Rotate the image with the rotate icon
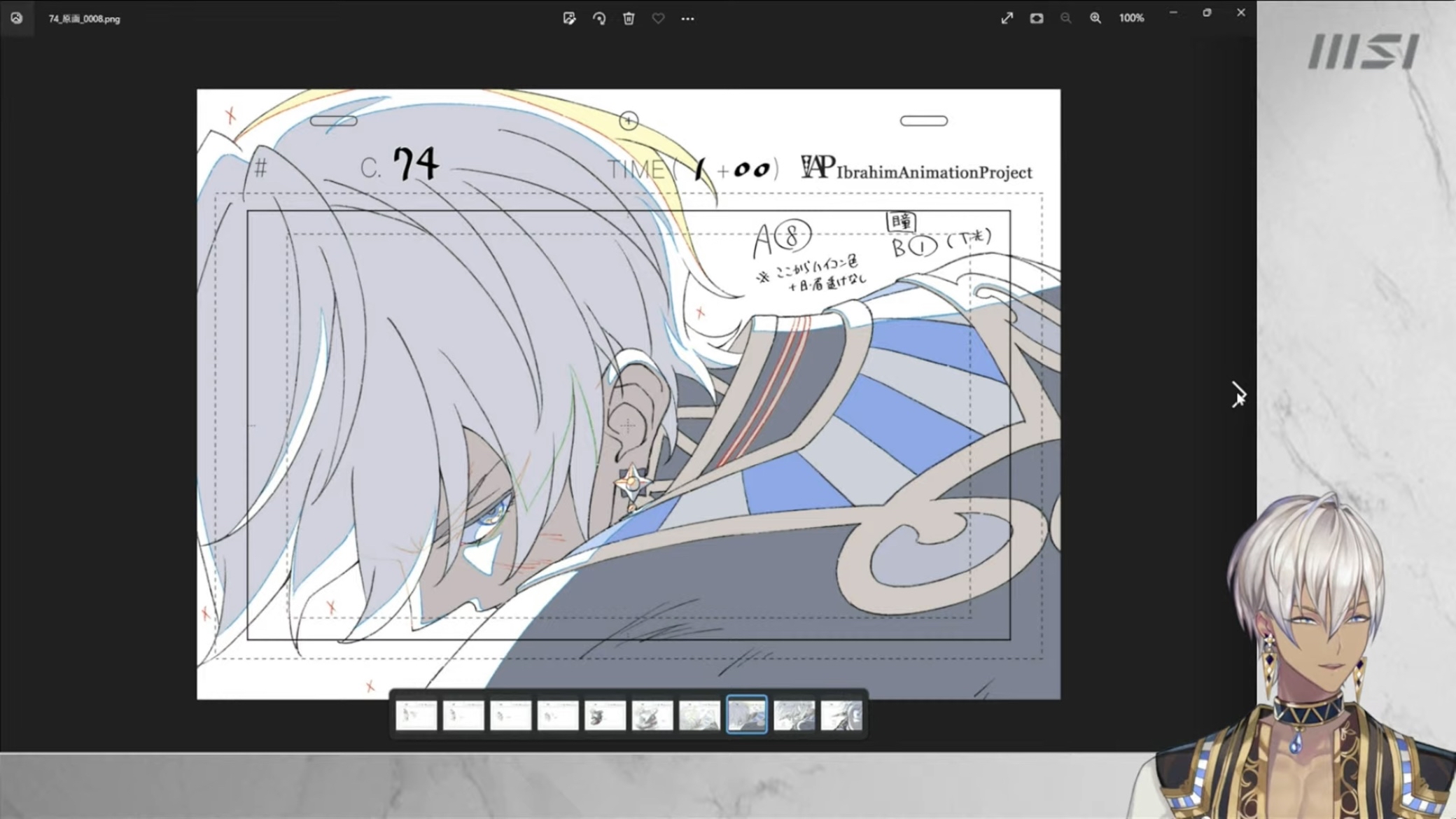1456x819 pixels. 599,18
